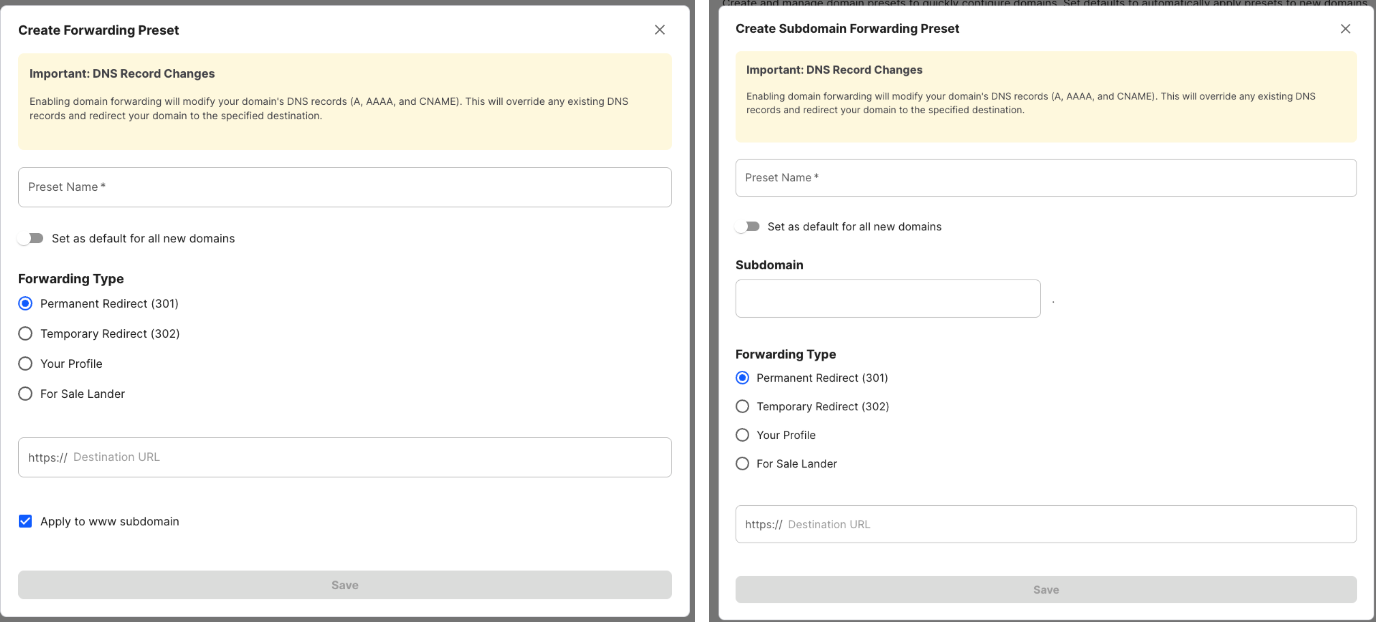Select Temporary Redirect (302) in Forwarding Preset dialog
Screen dimensions: 1376x622
[26, 333]
